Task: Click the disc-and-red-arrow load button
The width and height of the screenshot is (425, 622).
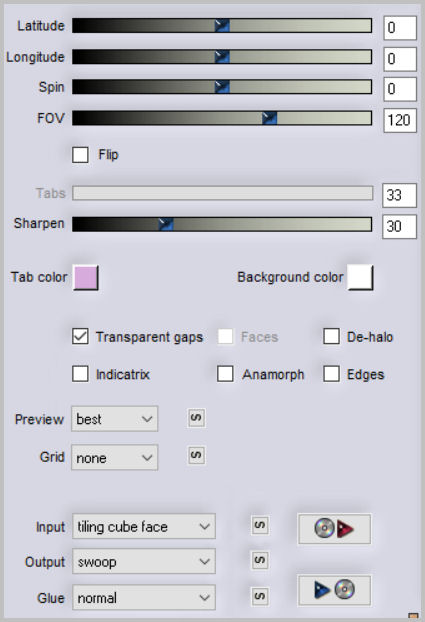Action: tap(334, 528)
